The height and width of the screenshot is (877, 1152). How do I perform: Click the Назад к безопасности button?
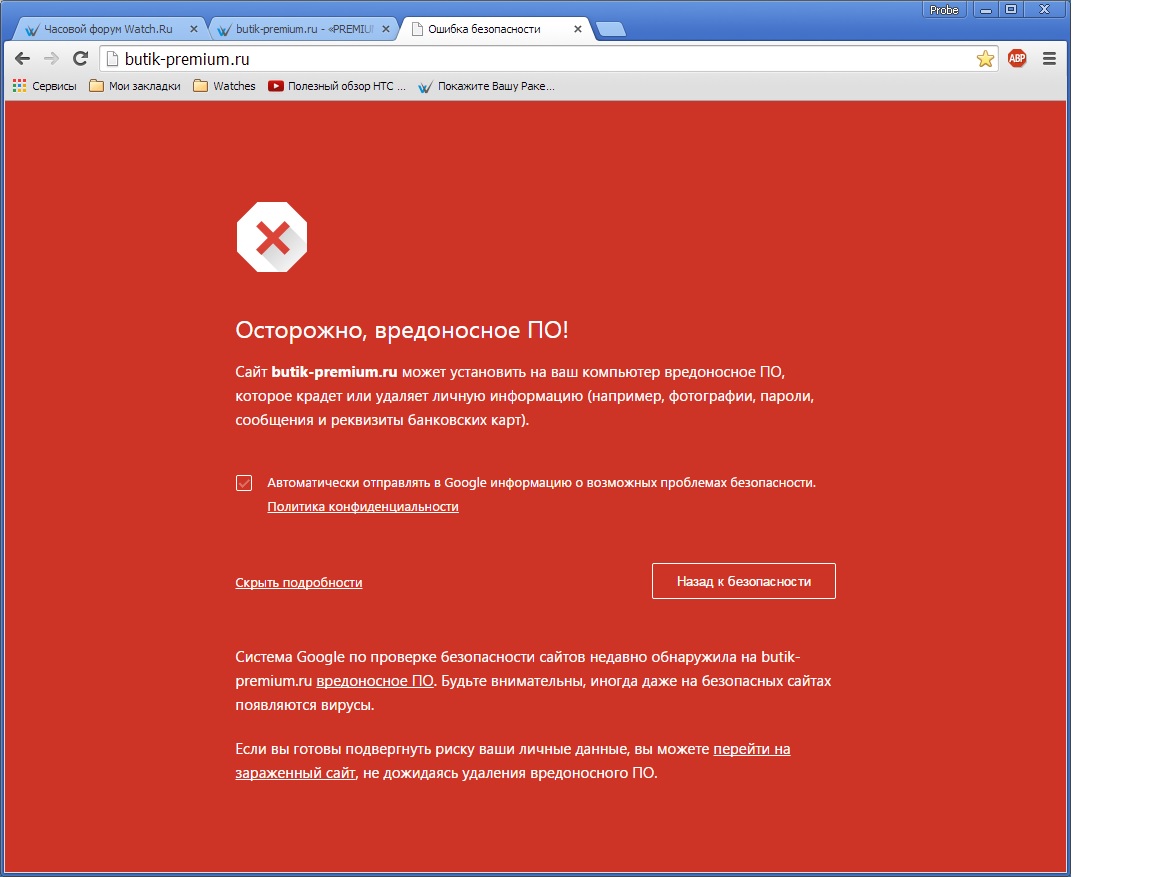point(743,581)
